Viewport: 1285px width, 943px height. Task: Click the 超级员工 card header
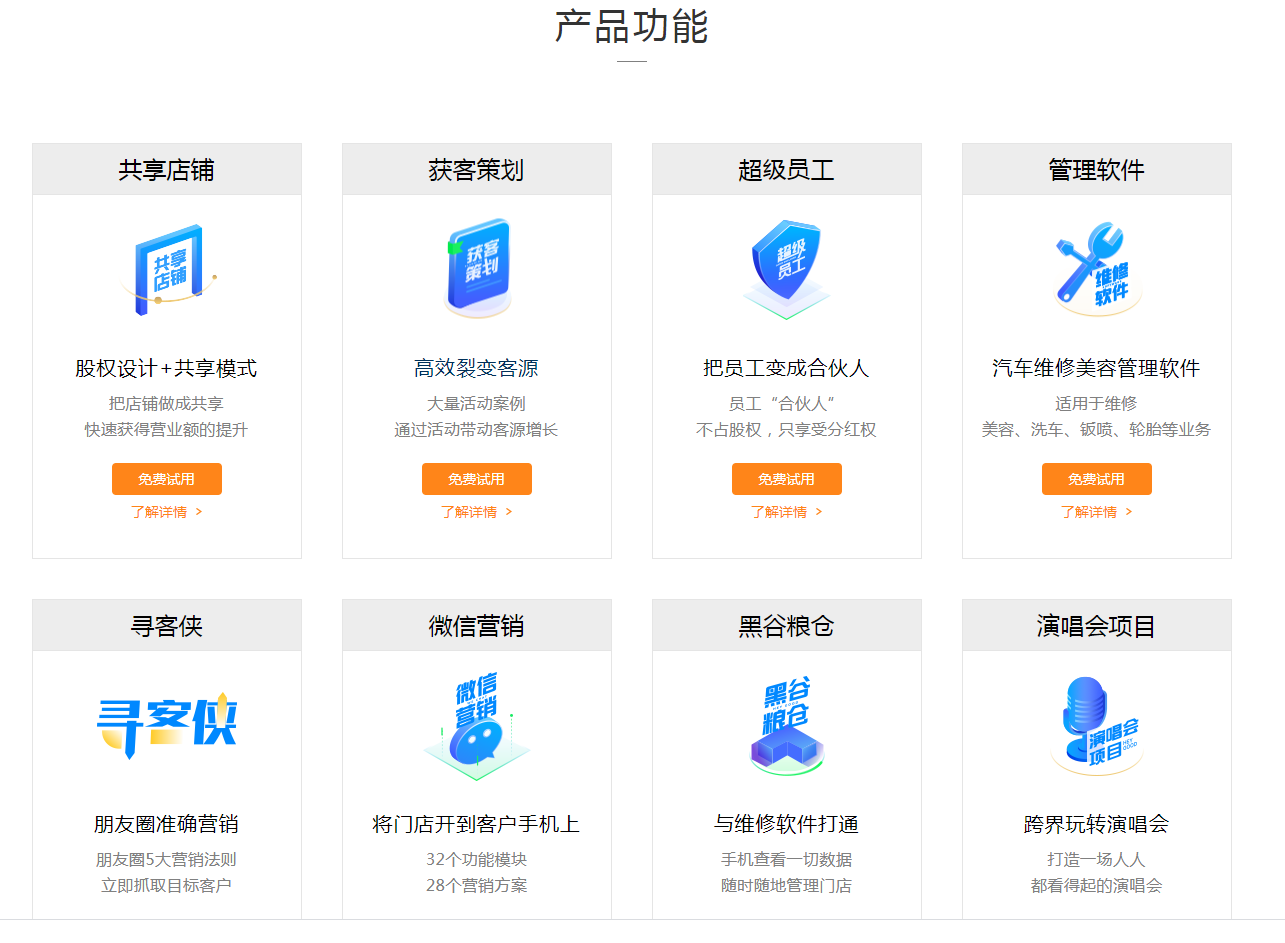click(x=787, y=170)
